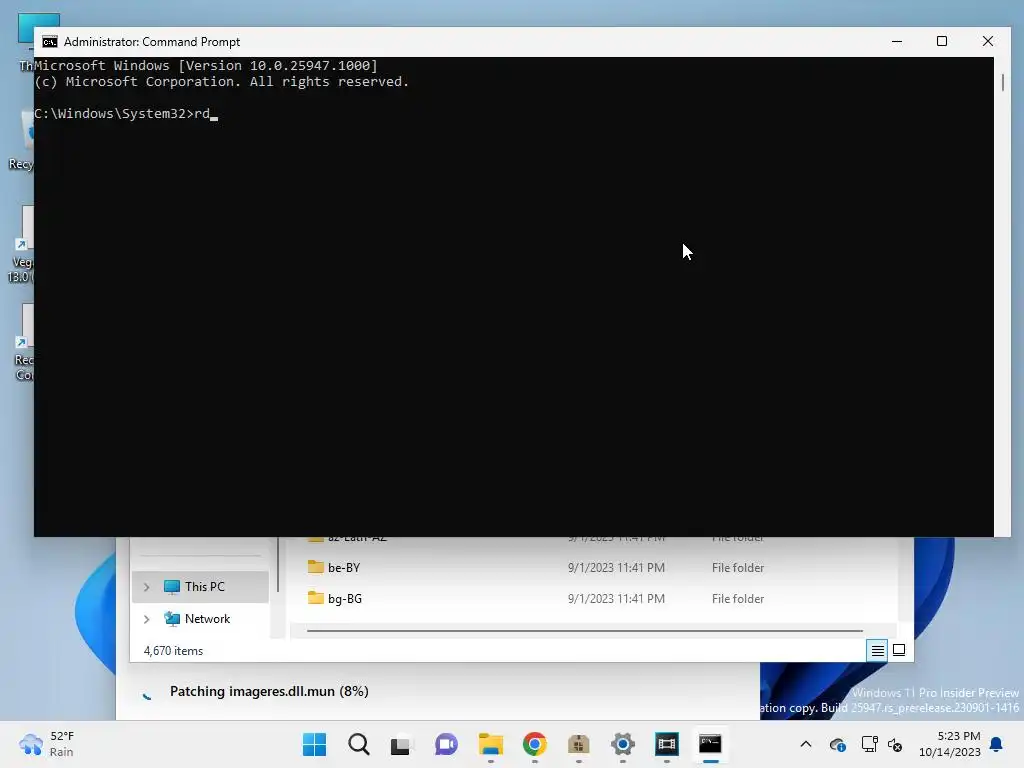Viewport: 1024px width, 768px height.
Task: Open the weather widget showing 52°F Rain
Action: click(x=47, y=744)
